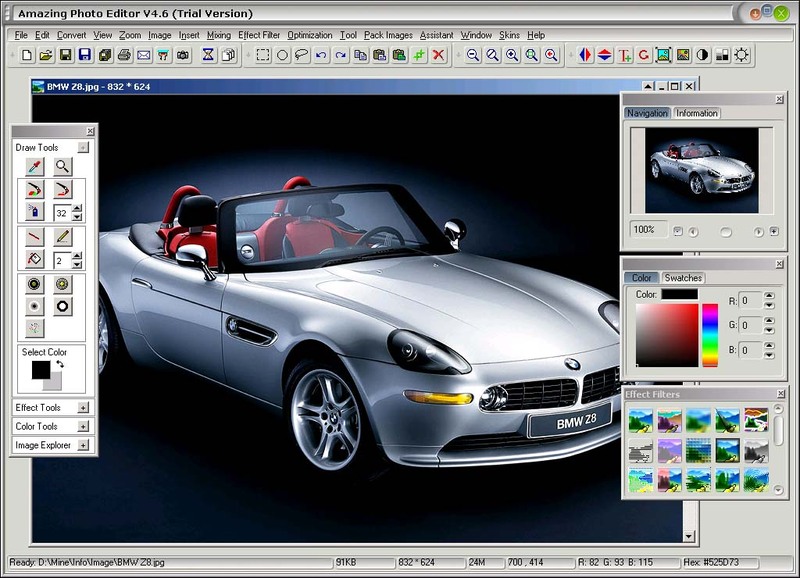Select the Pencil drawing tool
This screenshot has height=578, width=800.
coord(65,235)
